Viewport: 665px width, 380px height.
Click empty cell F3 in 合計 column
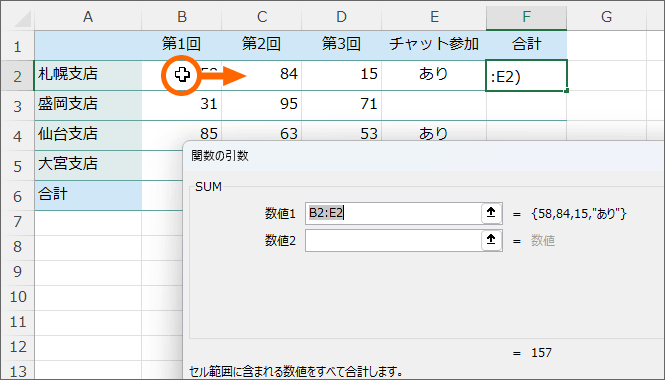tap(526, 105)
